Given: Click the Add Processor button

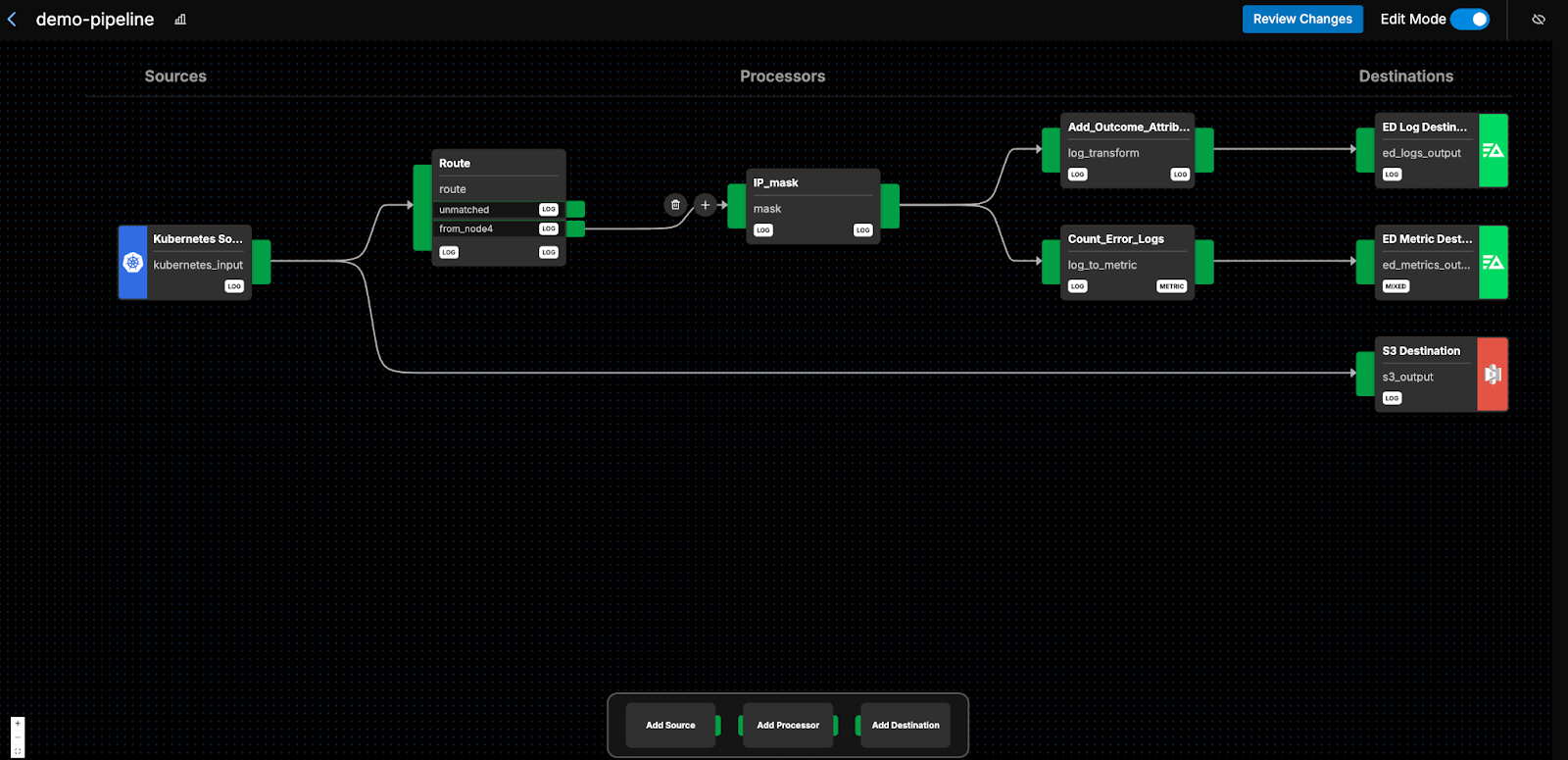Looking at the screenshot, I should [788, 726].
